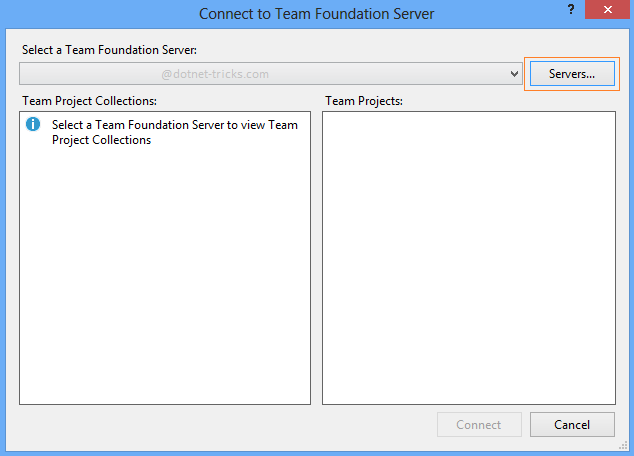Click empty space in Team Project Collections list
Viewport: 634px width, 456px height.
[x=165, y=280]
